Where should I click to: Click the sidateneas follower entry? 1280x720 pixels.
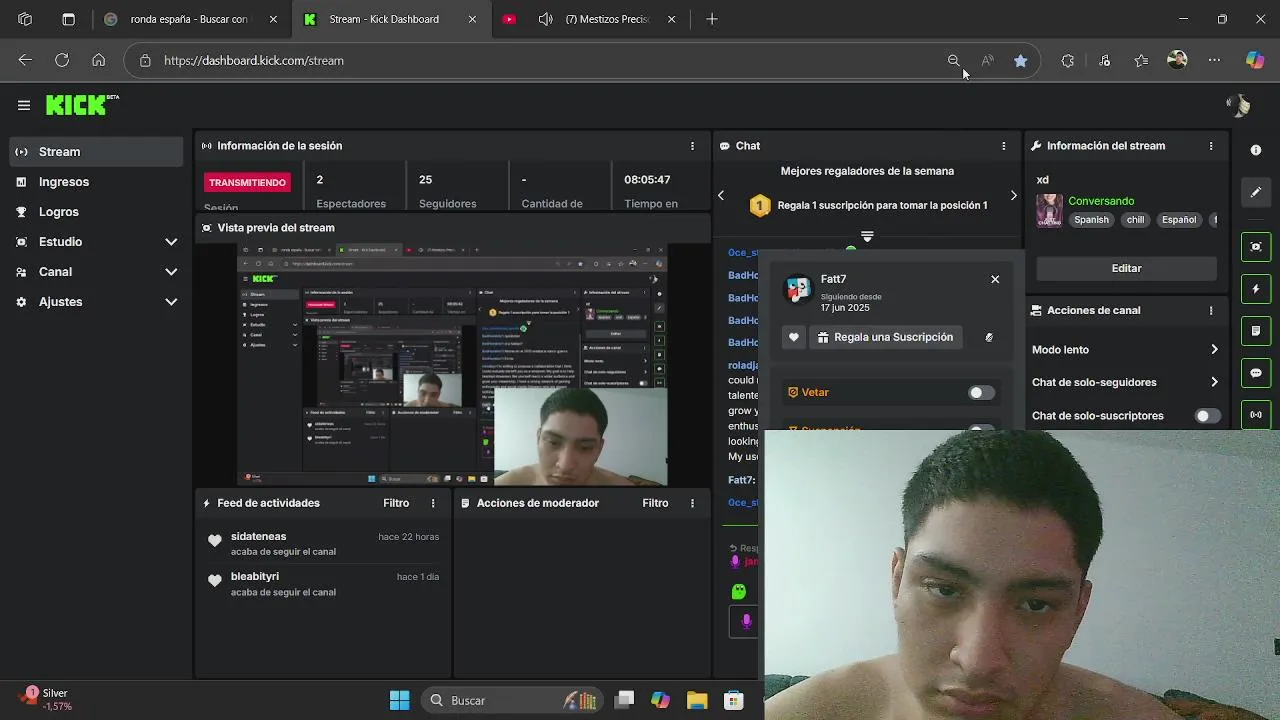[323, 544]
